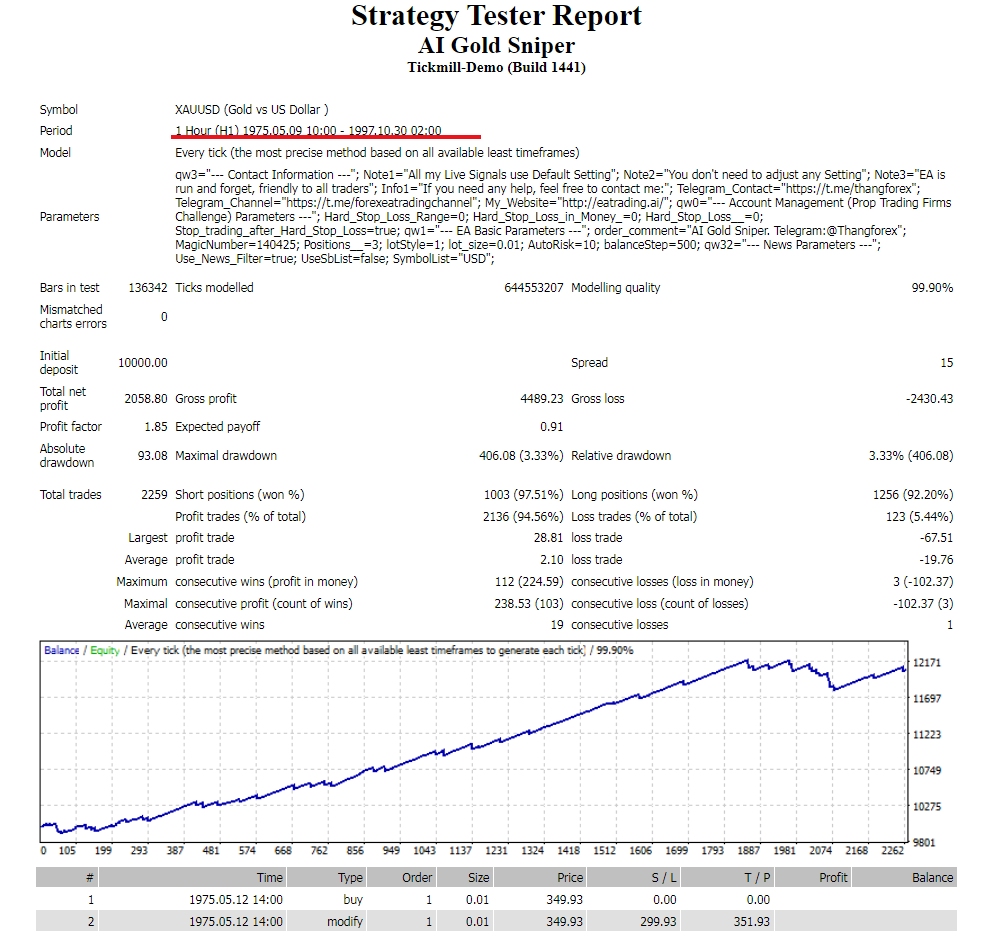This screenshot has width=1005, height=937.
Task: Click the Order column header
Action: pos(416,877)
